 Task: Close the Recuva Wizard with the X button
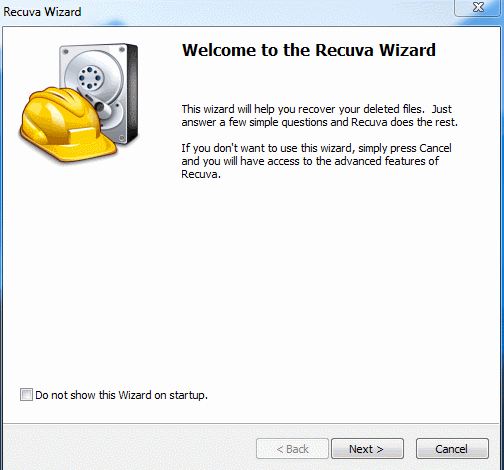478,7
